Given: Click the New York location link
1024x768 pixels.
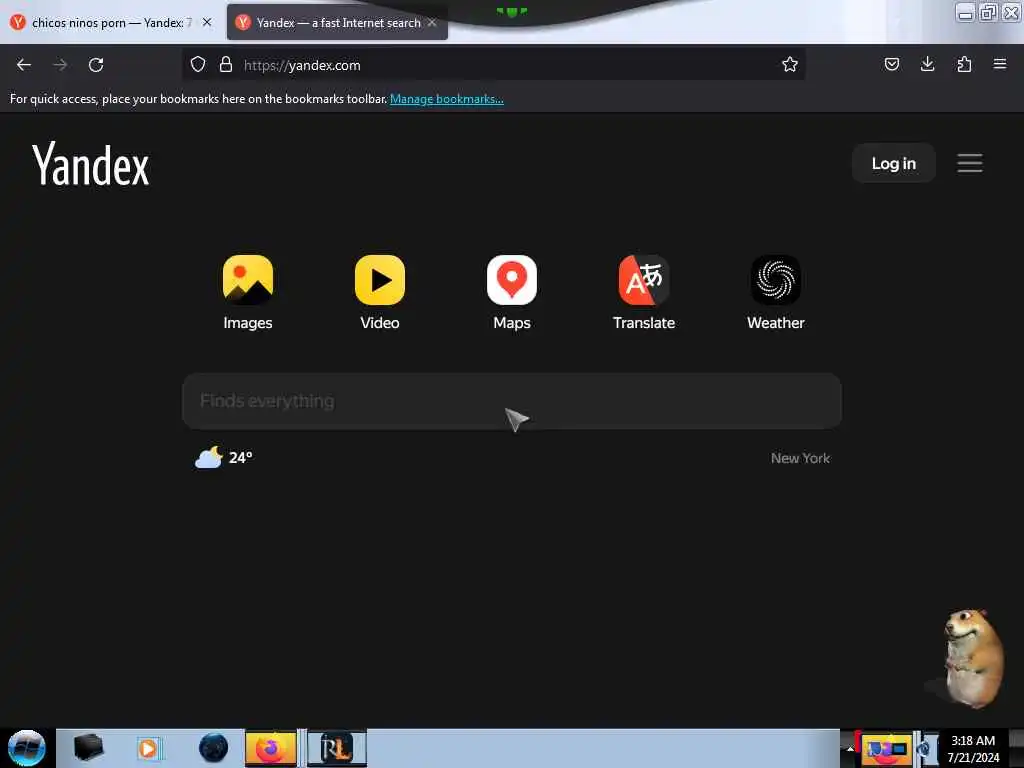Looking at the screenshot, I should 800,458.
